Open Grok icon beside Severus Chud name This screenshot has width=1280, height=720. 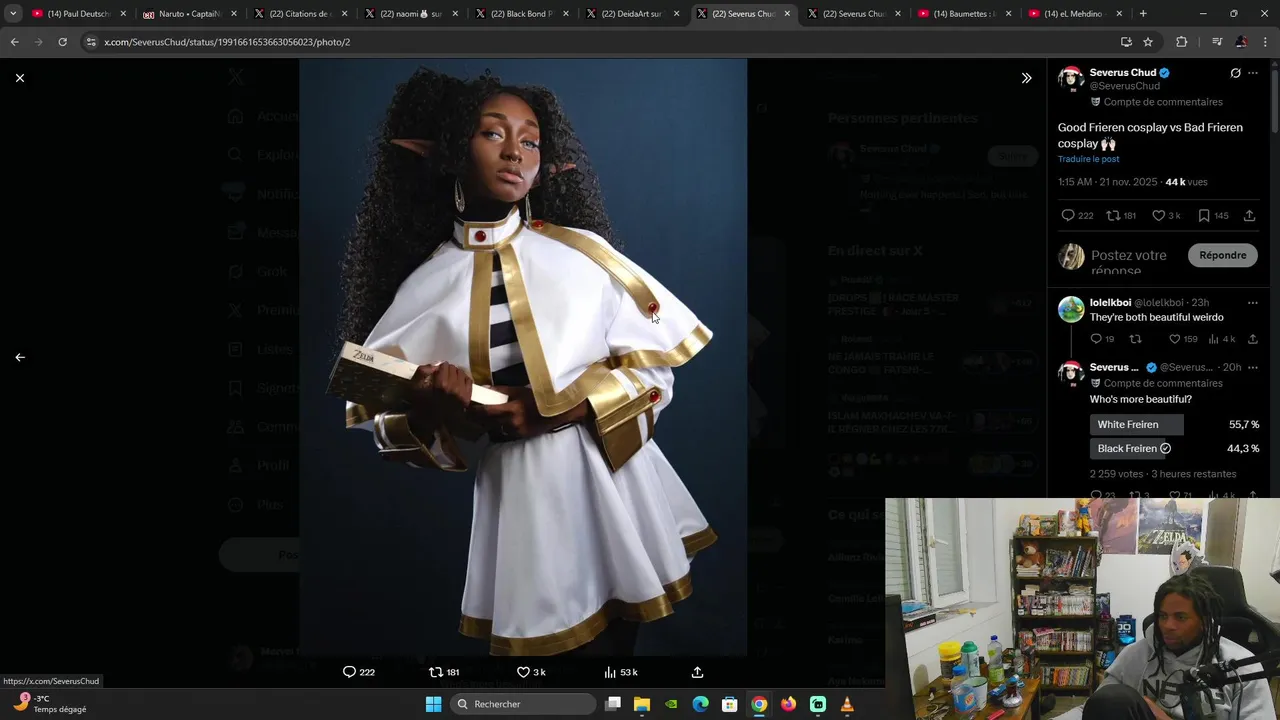(1235, 73)
